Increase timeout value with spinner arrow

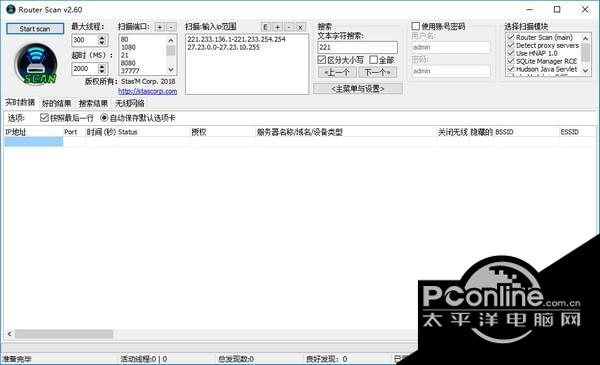click(102, 66)
